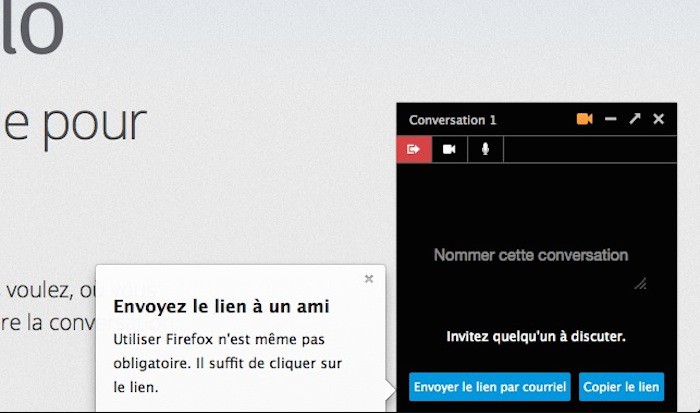
Task: Pop out the conversation with arrow icon
Action: pos(635,119)
